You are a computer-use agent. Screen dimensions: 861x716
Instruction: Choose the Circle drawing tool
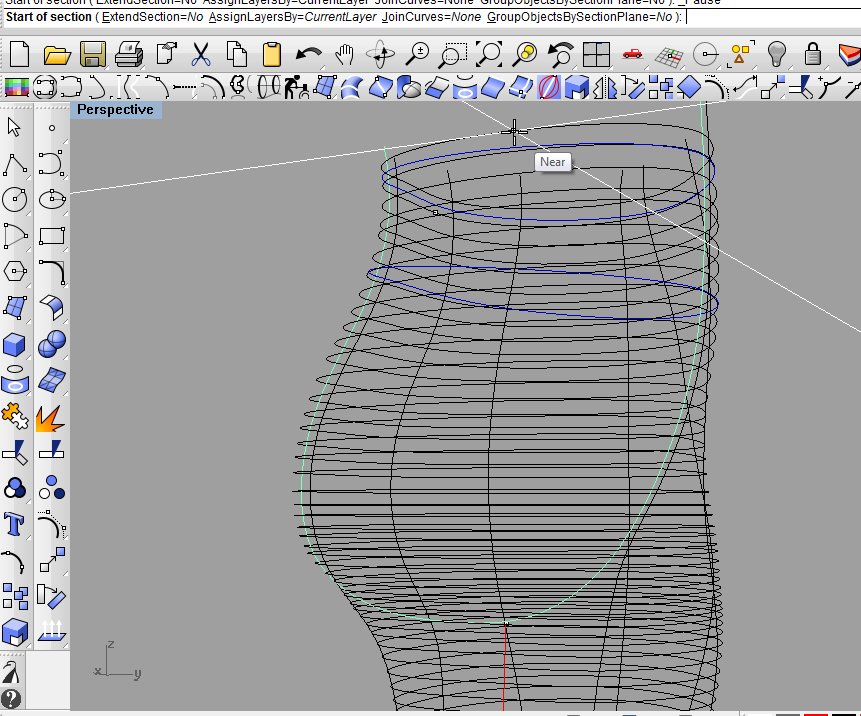(x=15, y=199)
